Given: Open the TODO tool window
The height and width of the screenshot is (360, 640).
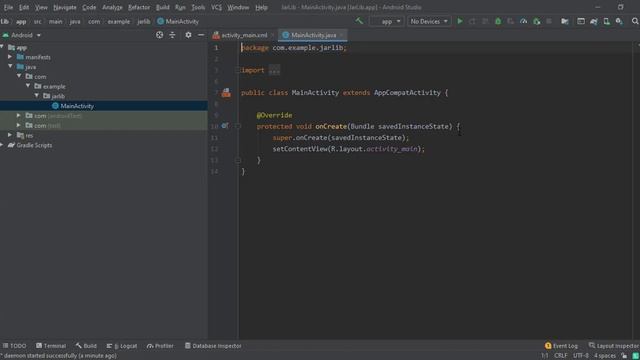Looking at the screenshot, I should 15,346.
